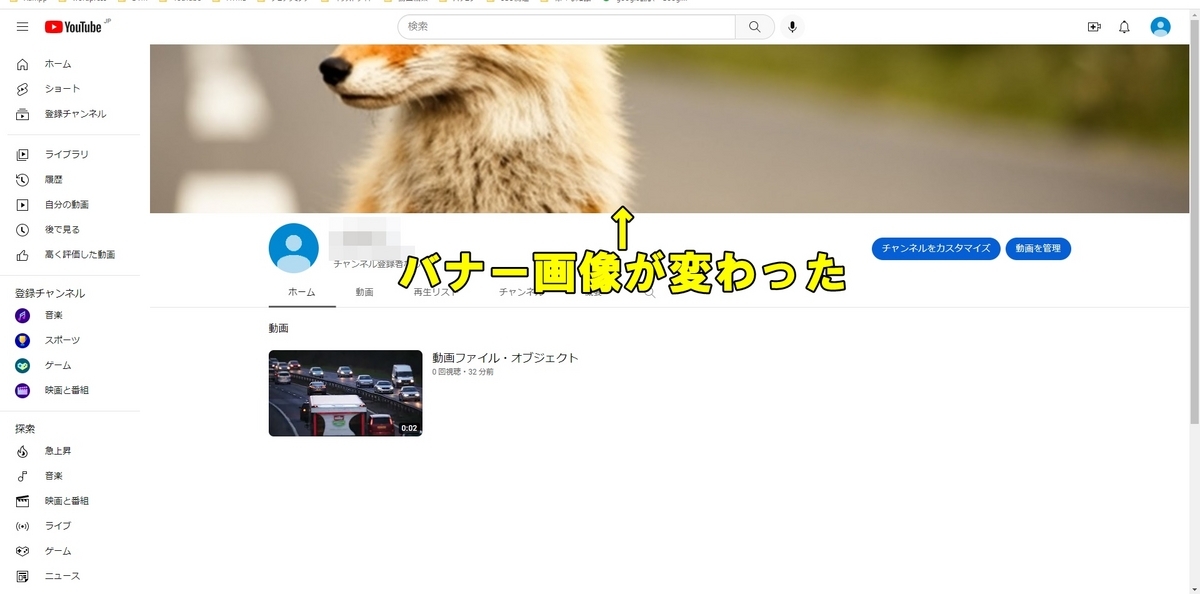Open the notifications bell

(1124, 26)
